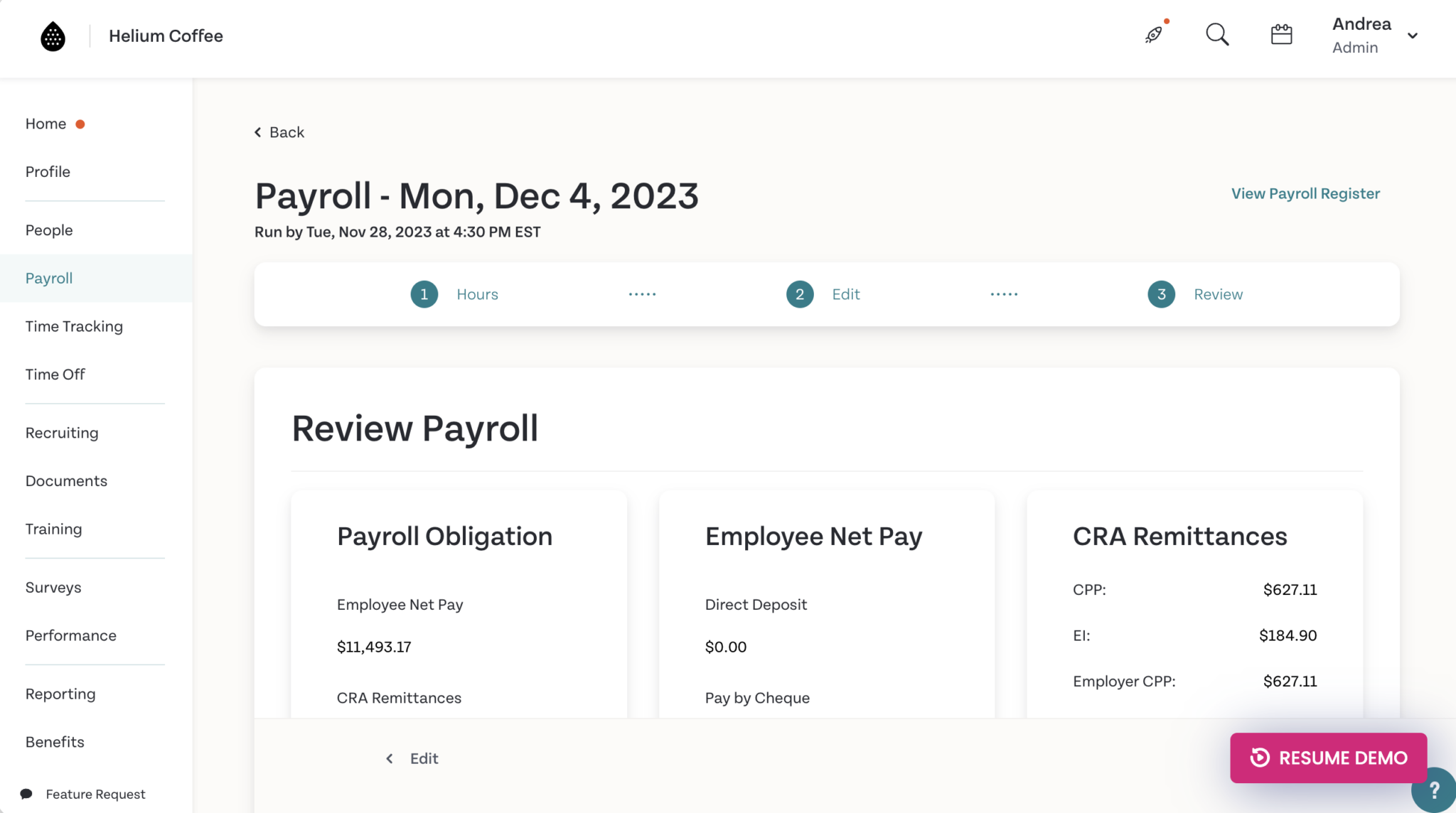The image size is (1456, 813).
Task: Open the help question mark bubble
Action: tap(1436, 790)
